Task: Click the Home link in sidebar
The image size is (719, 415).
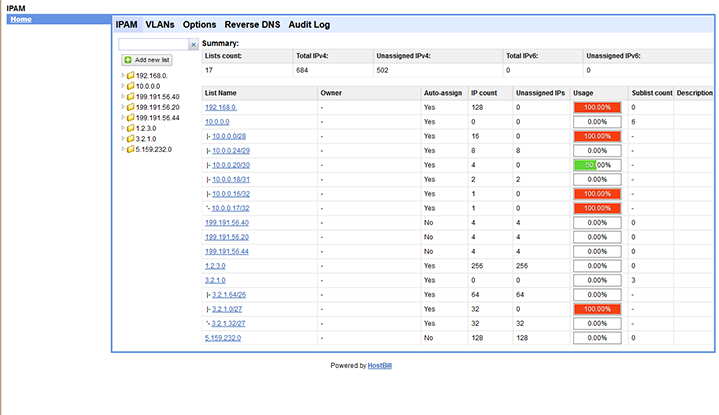Action: tap(21, 19)
